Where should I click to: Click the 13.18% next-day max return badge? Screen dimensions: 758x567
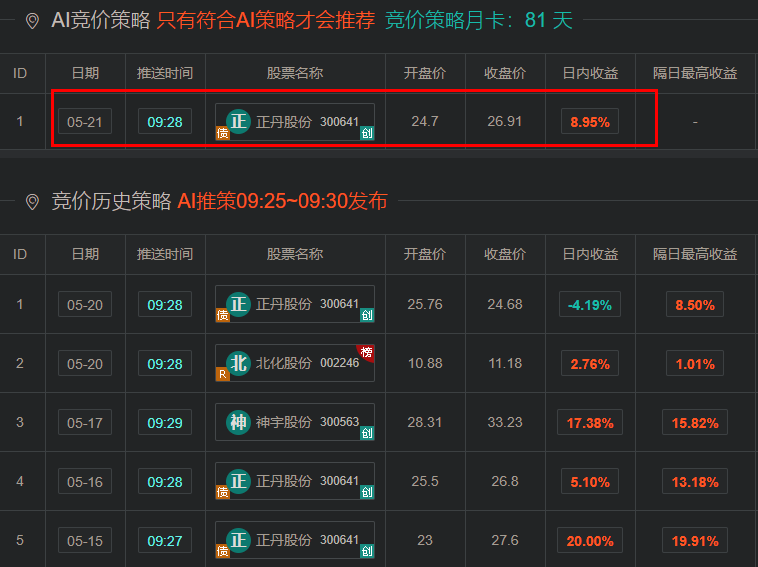click(695, 482)
